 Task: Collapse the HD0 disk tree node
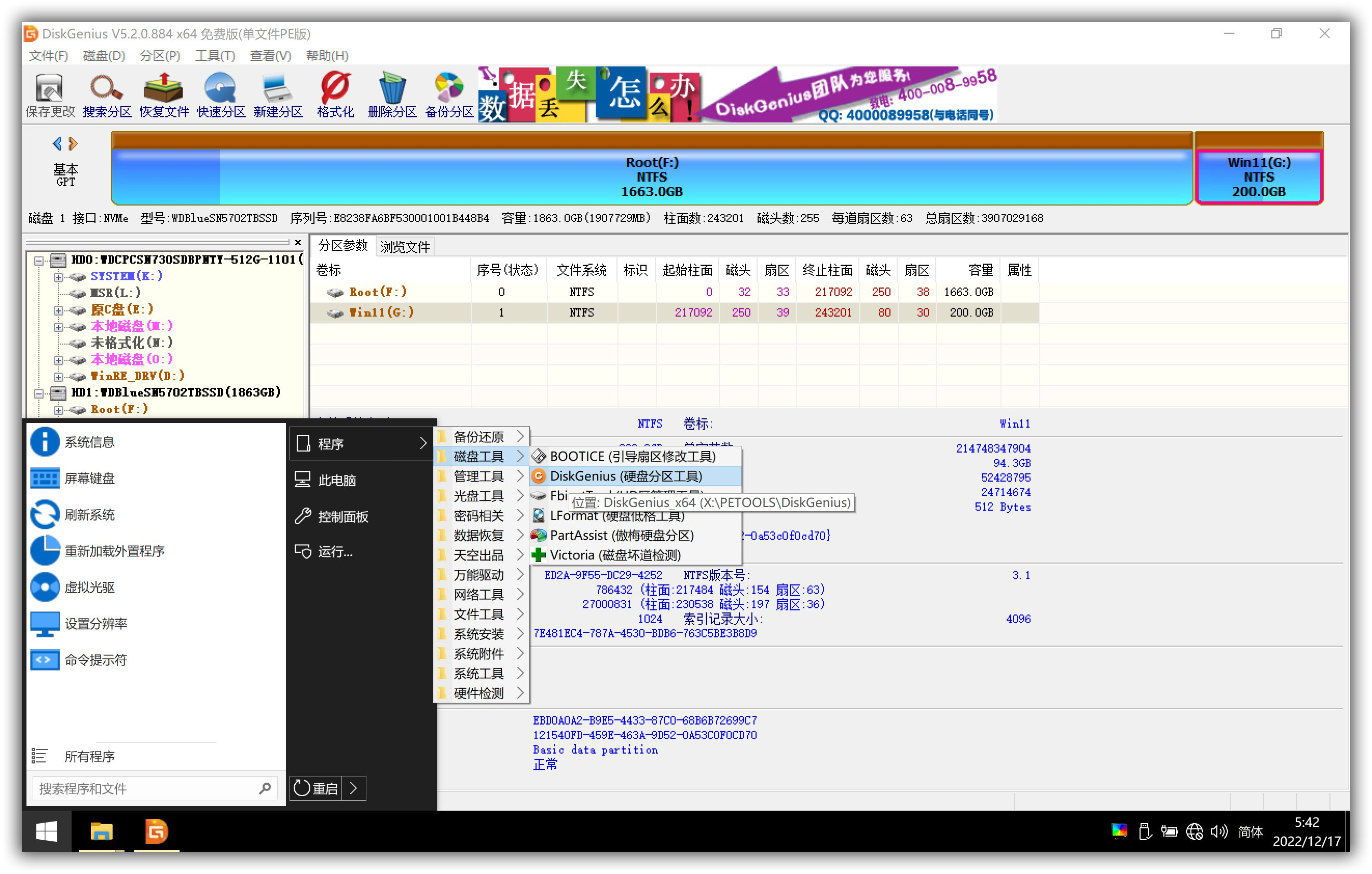pos(39,261)
